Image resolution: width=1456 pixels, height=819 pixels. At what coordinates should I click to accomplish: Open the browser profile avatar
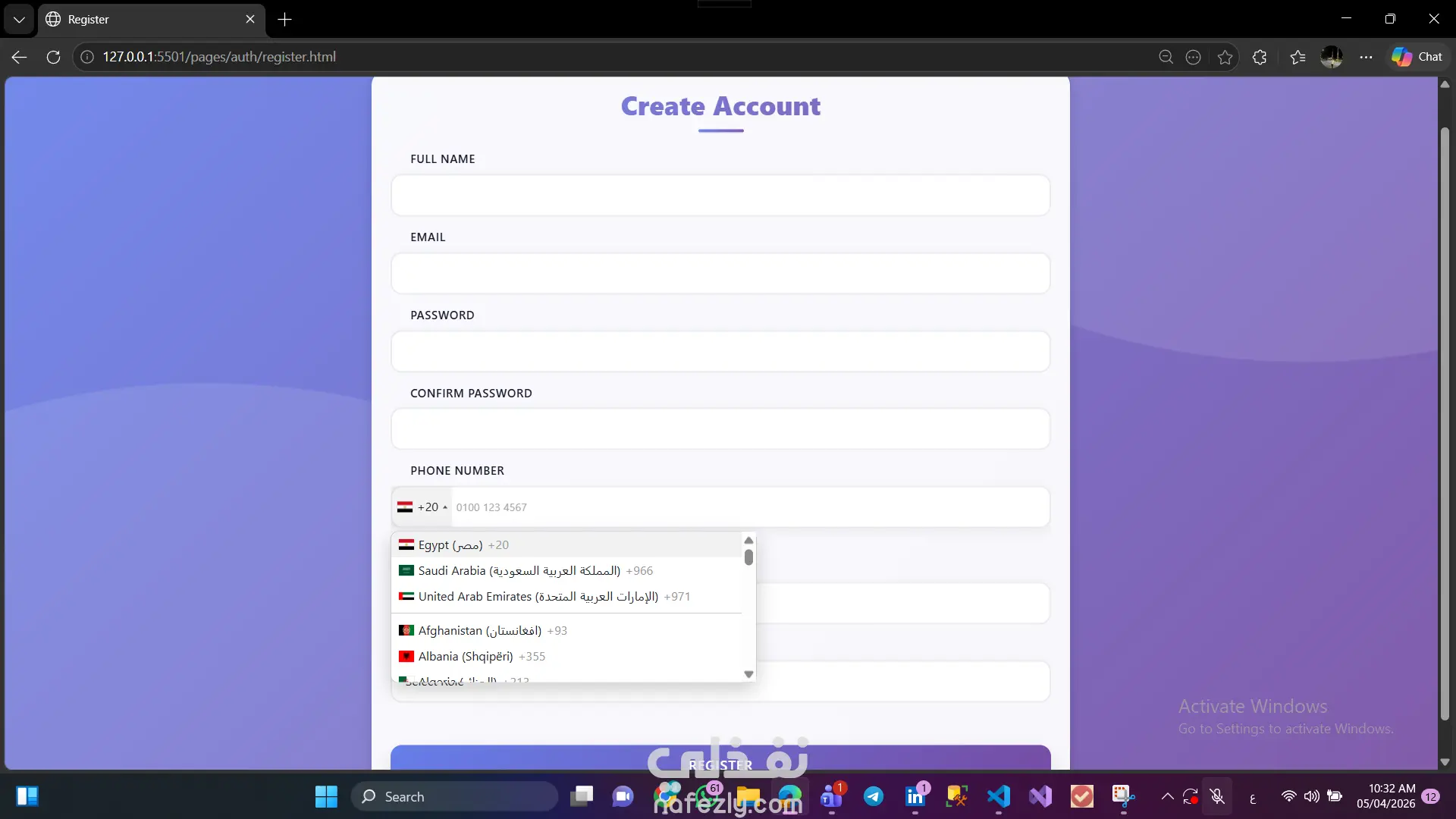(1332, 57)
